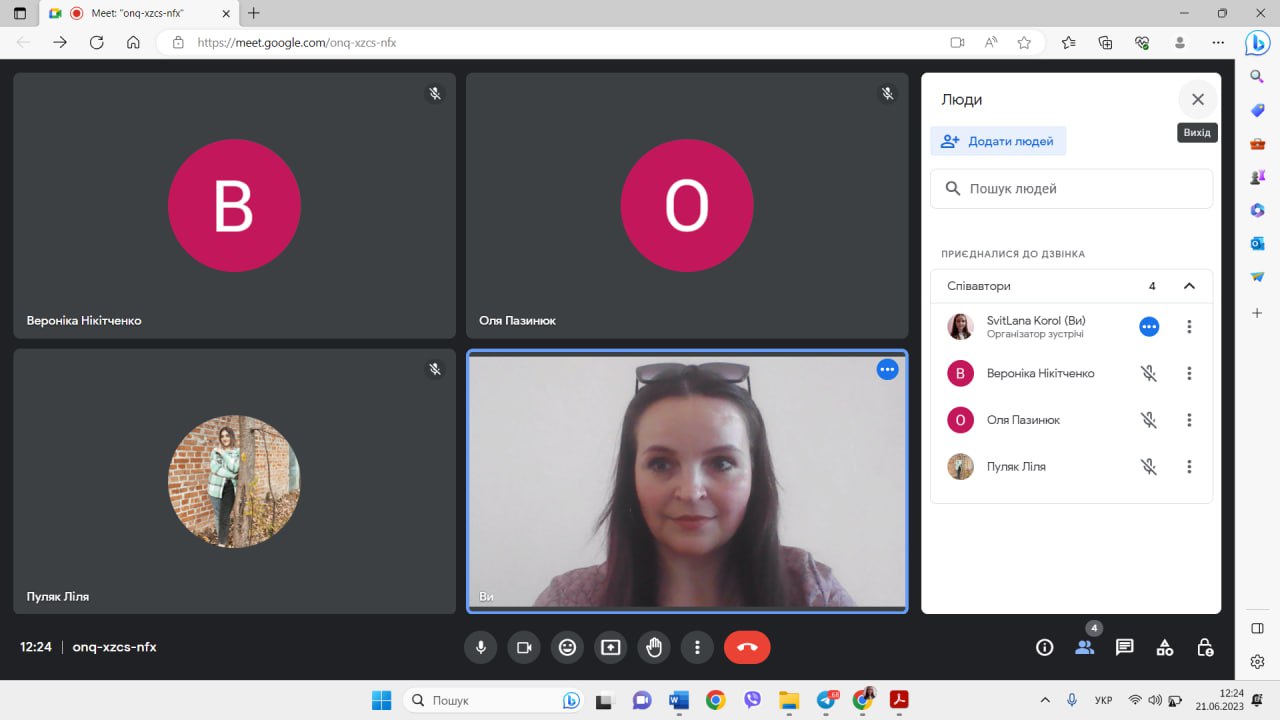Open the activities icon
Viewport: 1280px width, 720px height.
click(1165, 647)
